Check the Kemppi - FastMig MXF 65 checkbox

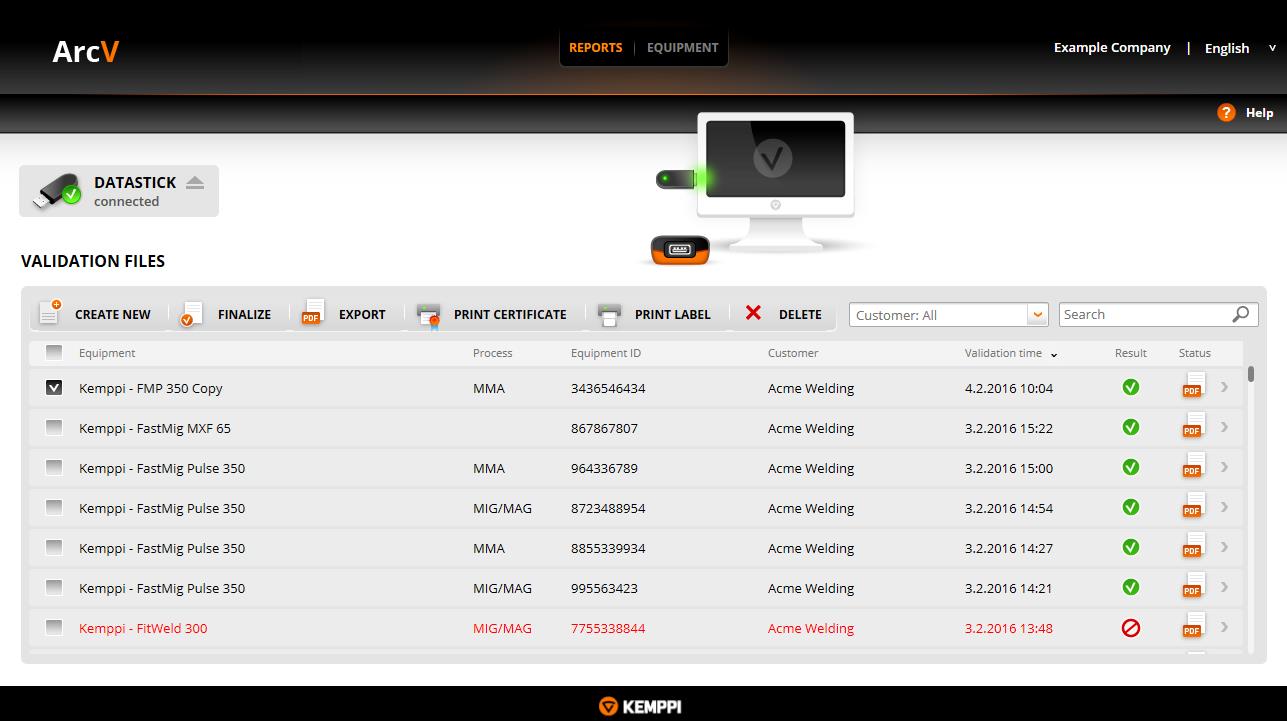(54, 427)
